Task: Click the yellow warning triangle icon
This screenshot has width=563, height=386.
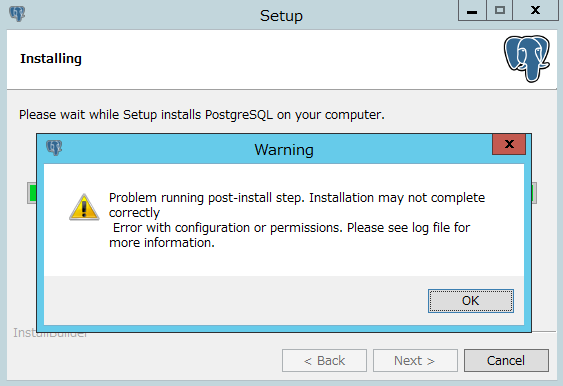Action: pos(84,207)
